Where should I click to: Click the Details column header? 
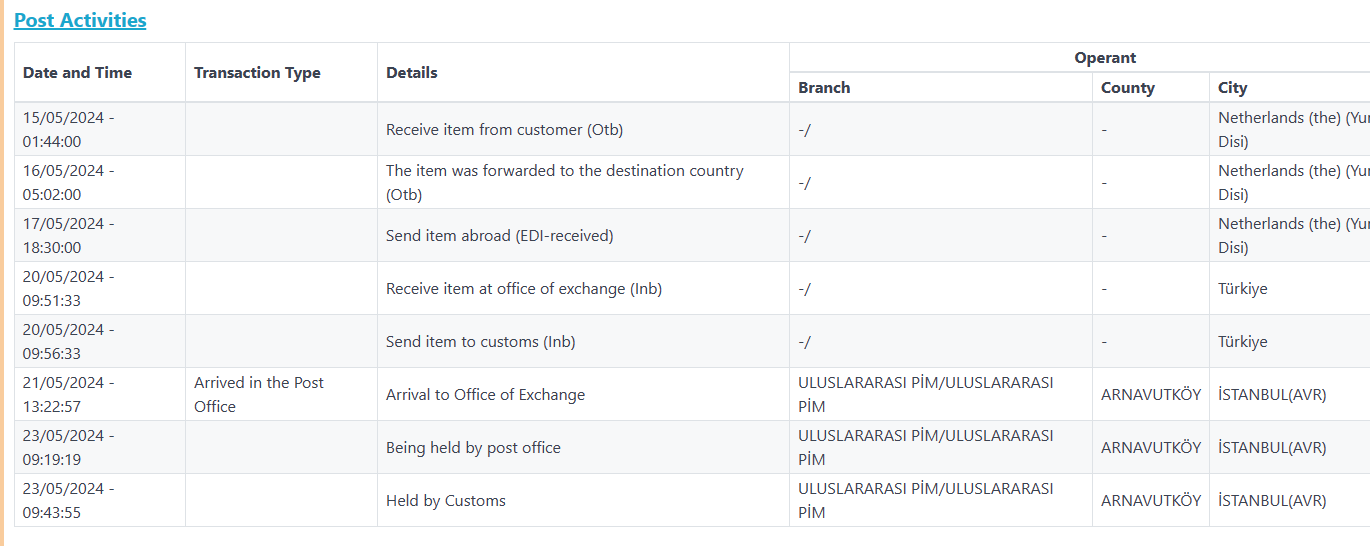[x=412, y=72]
